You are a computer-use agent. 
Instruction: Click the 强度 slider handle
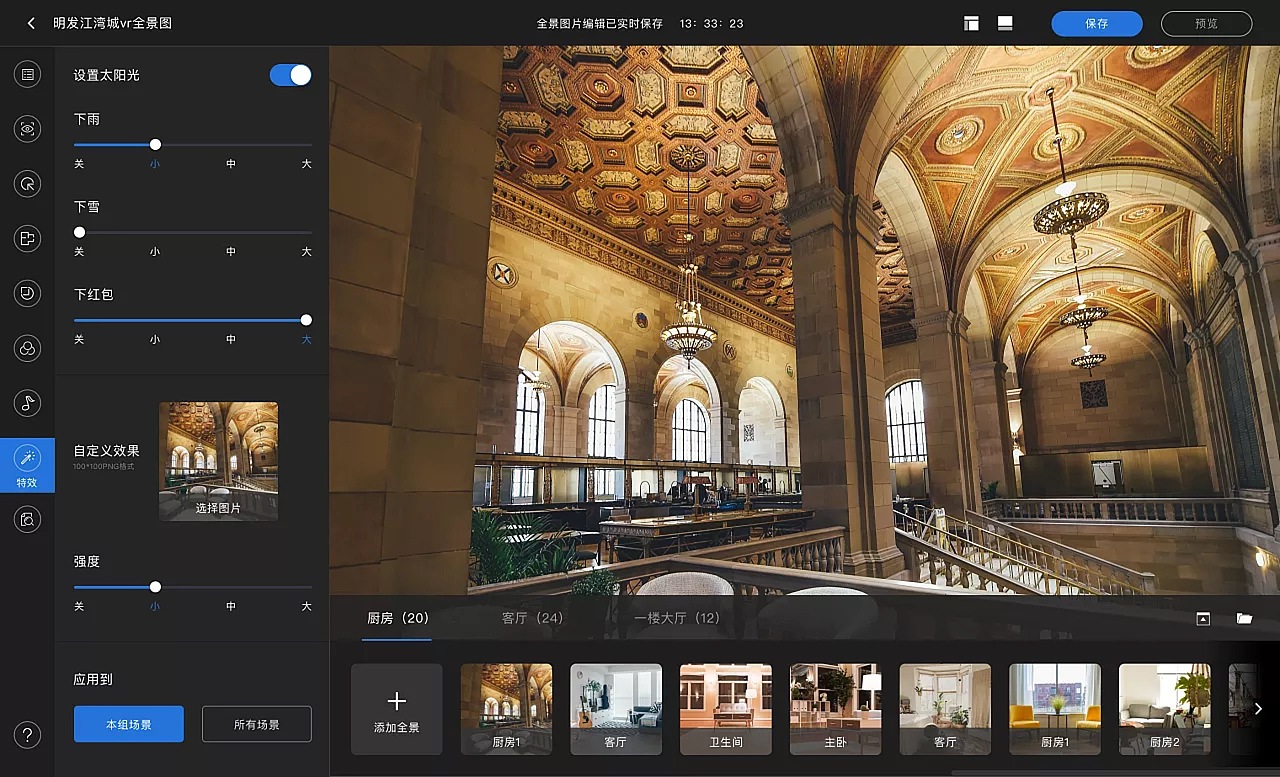155,587
